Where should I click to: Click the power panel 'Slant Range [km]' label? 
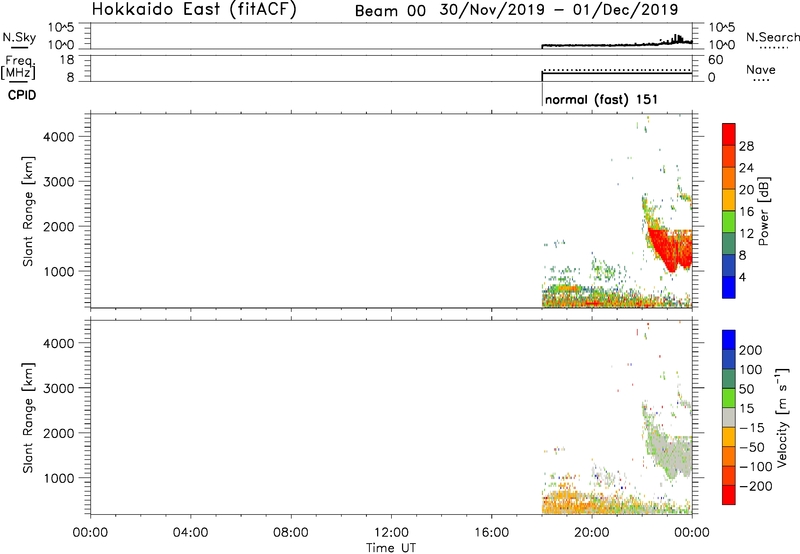(28, 211)
